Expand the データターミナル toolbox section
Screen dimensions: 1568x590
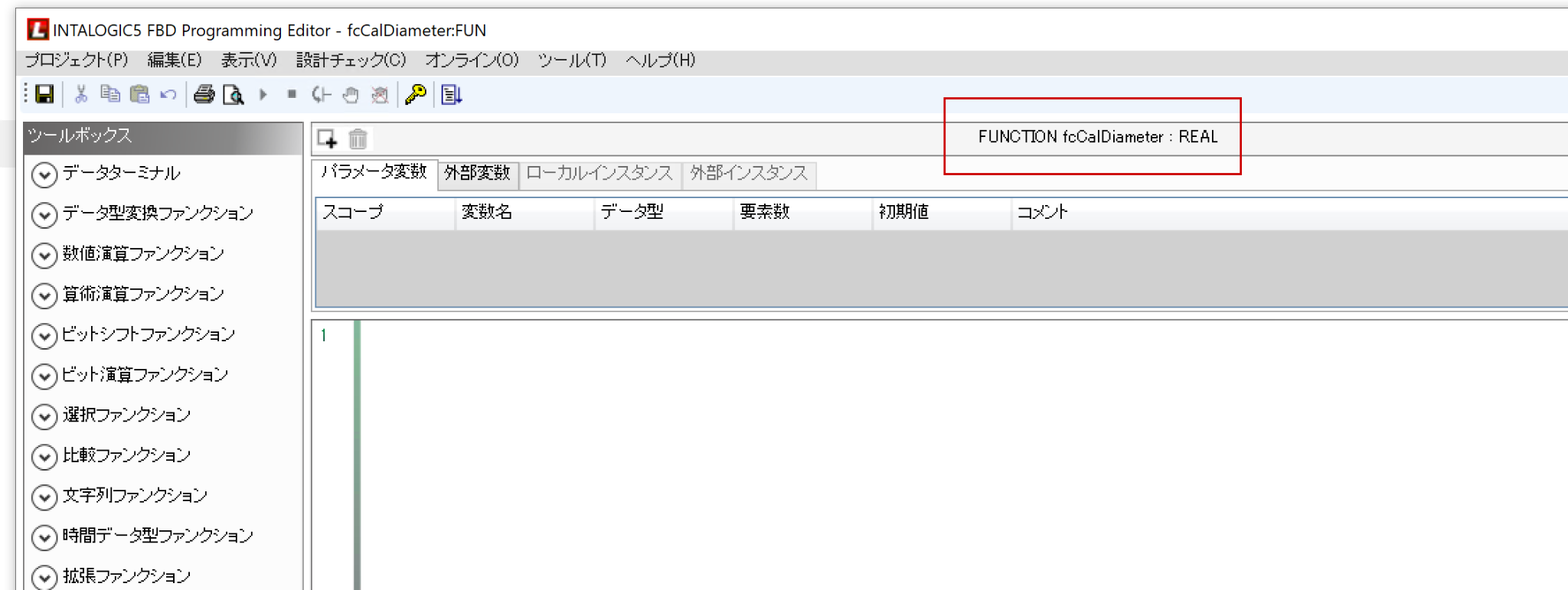click(44, 174)
